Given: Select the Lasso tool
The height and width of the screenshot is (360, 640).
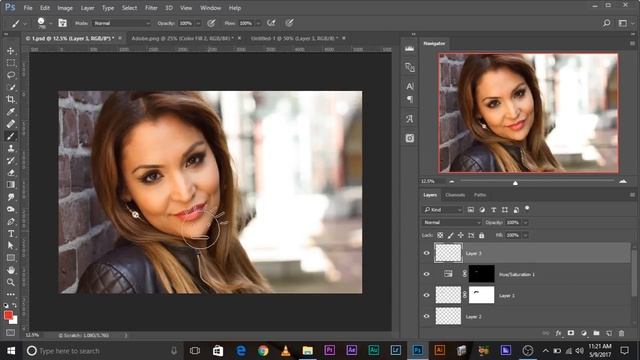Looking at the screenshot, I should pos(11,75).
